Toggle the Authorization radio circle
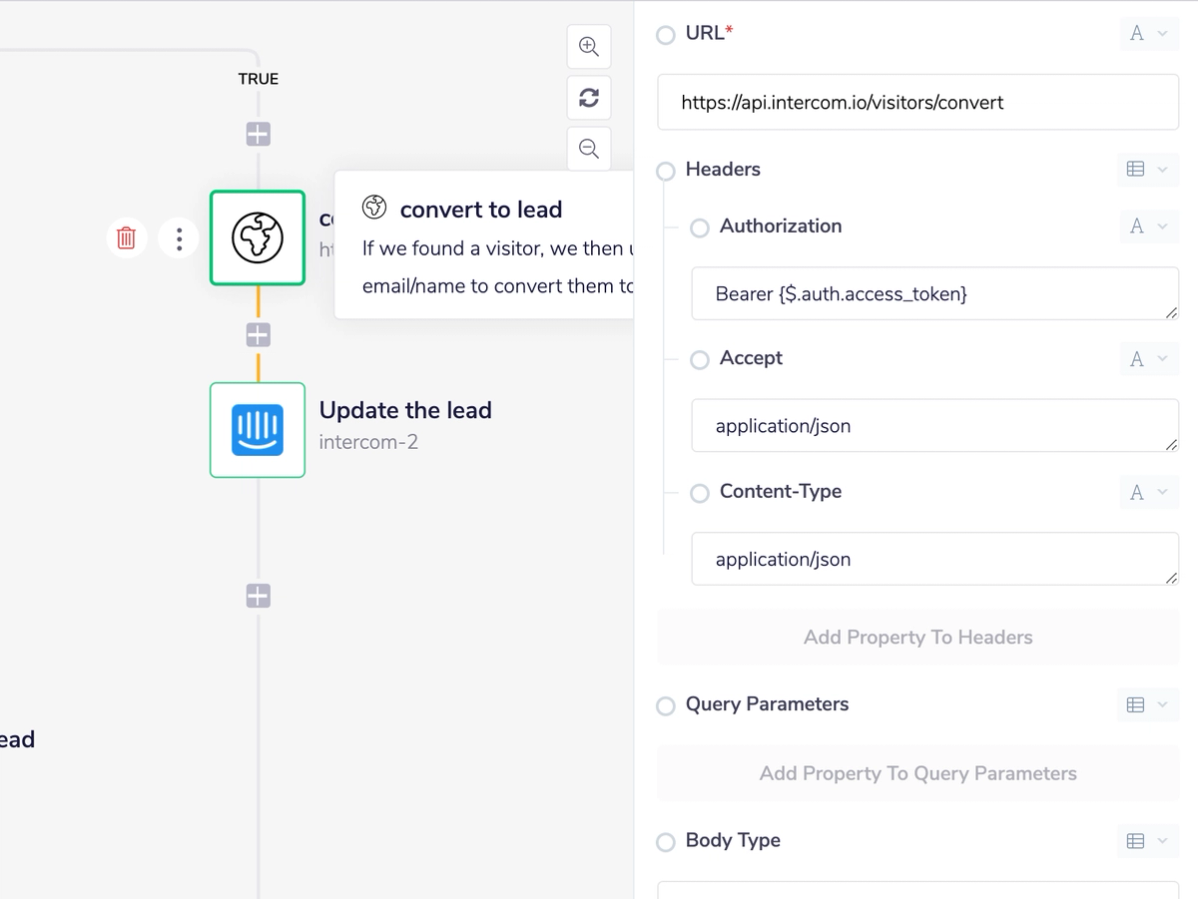 point(700,228)
